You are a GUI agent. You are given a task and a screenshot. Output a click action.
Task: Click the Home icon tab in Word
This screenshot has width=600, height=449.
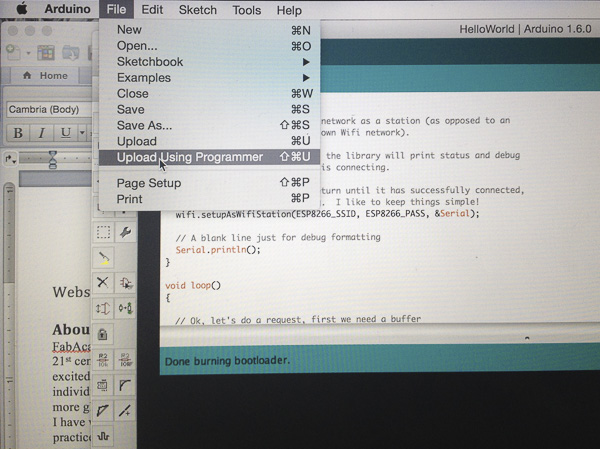pyautogui.click(x=45, y=75)
